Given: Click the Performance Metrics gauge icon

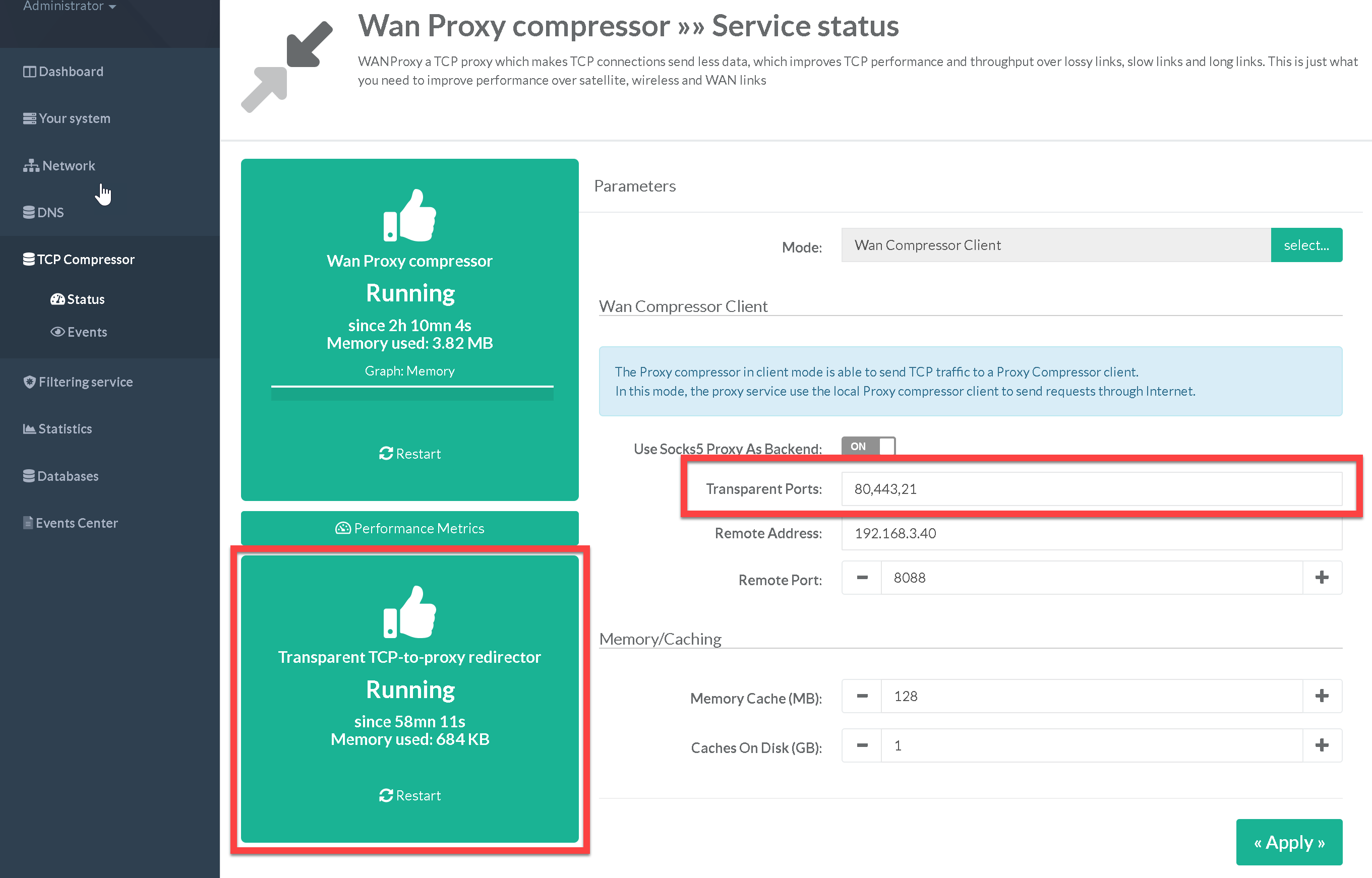Looking at the screenshot, I should (343, 529).
